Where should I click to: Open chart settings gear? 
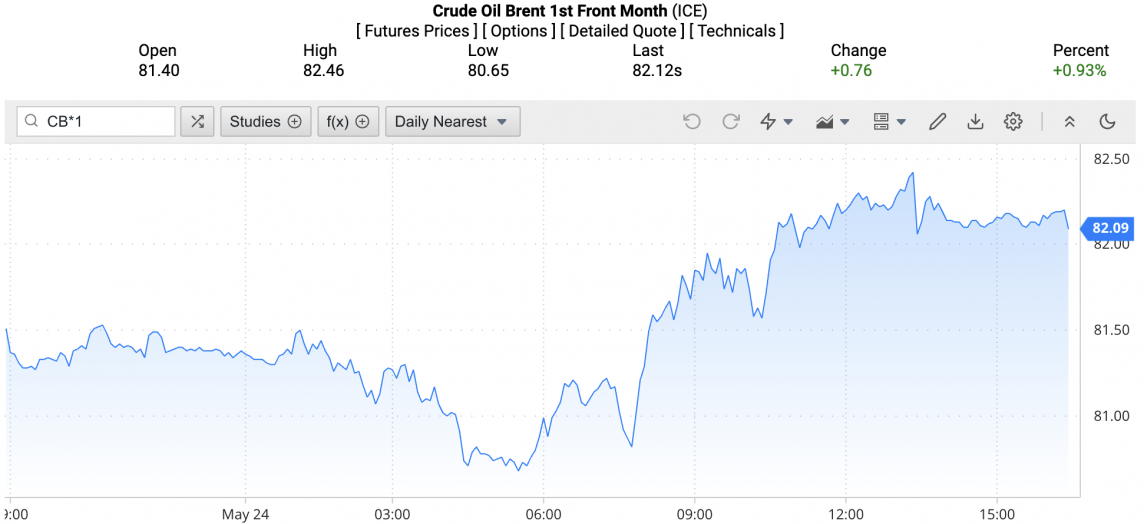point(1013,122)
